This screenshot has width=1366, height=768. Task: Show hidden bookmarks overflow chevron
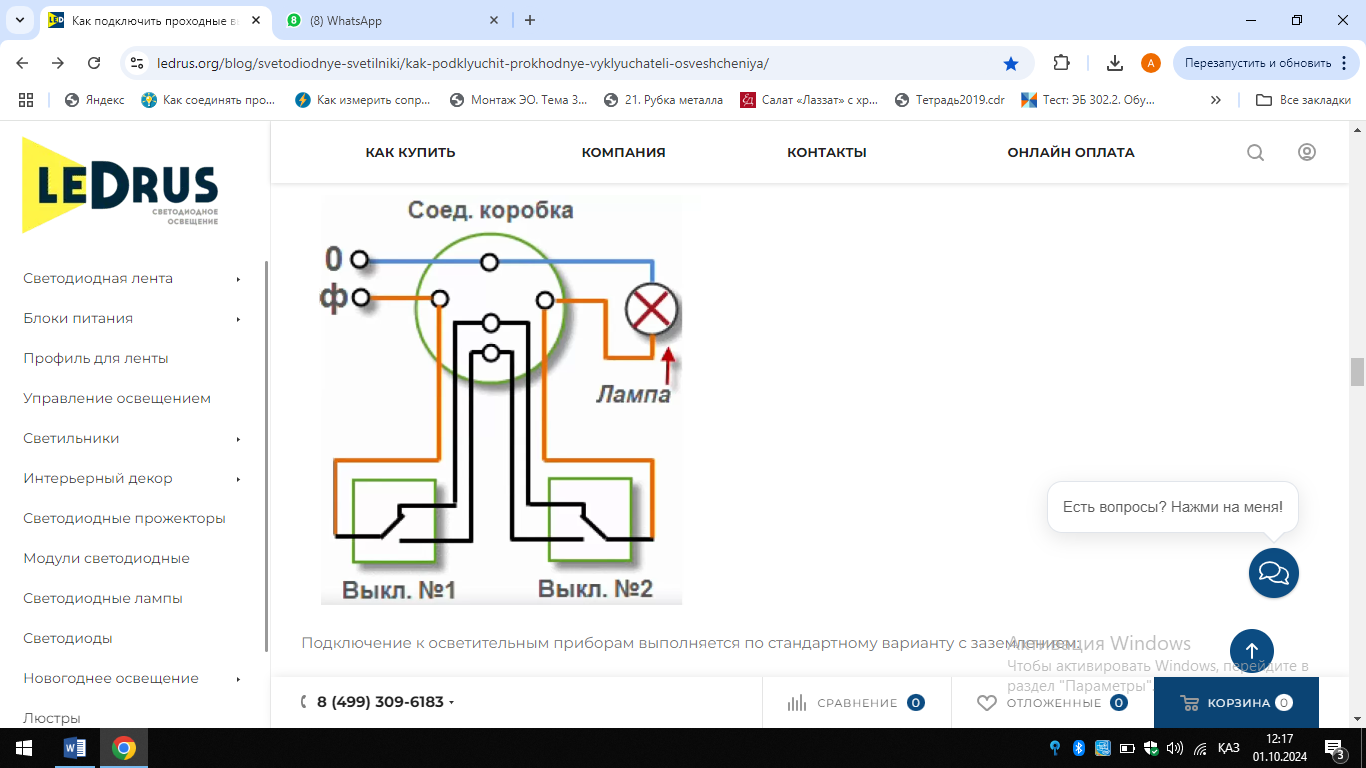[x=1216, y=100]
